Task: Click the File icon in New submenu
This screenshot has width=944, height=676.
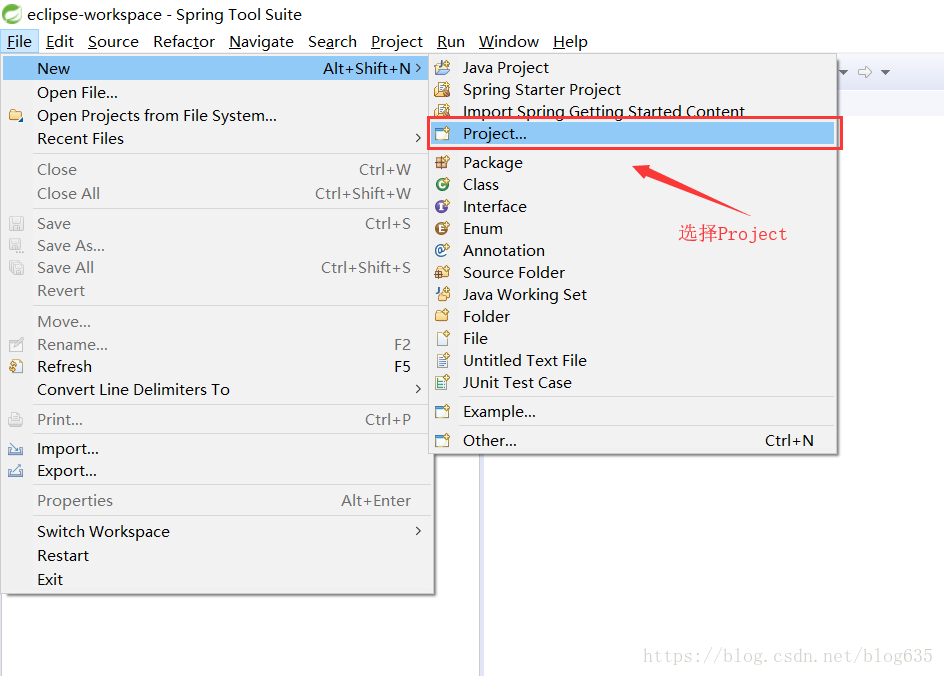Action: pos(442,338)
